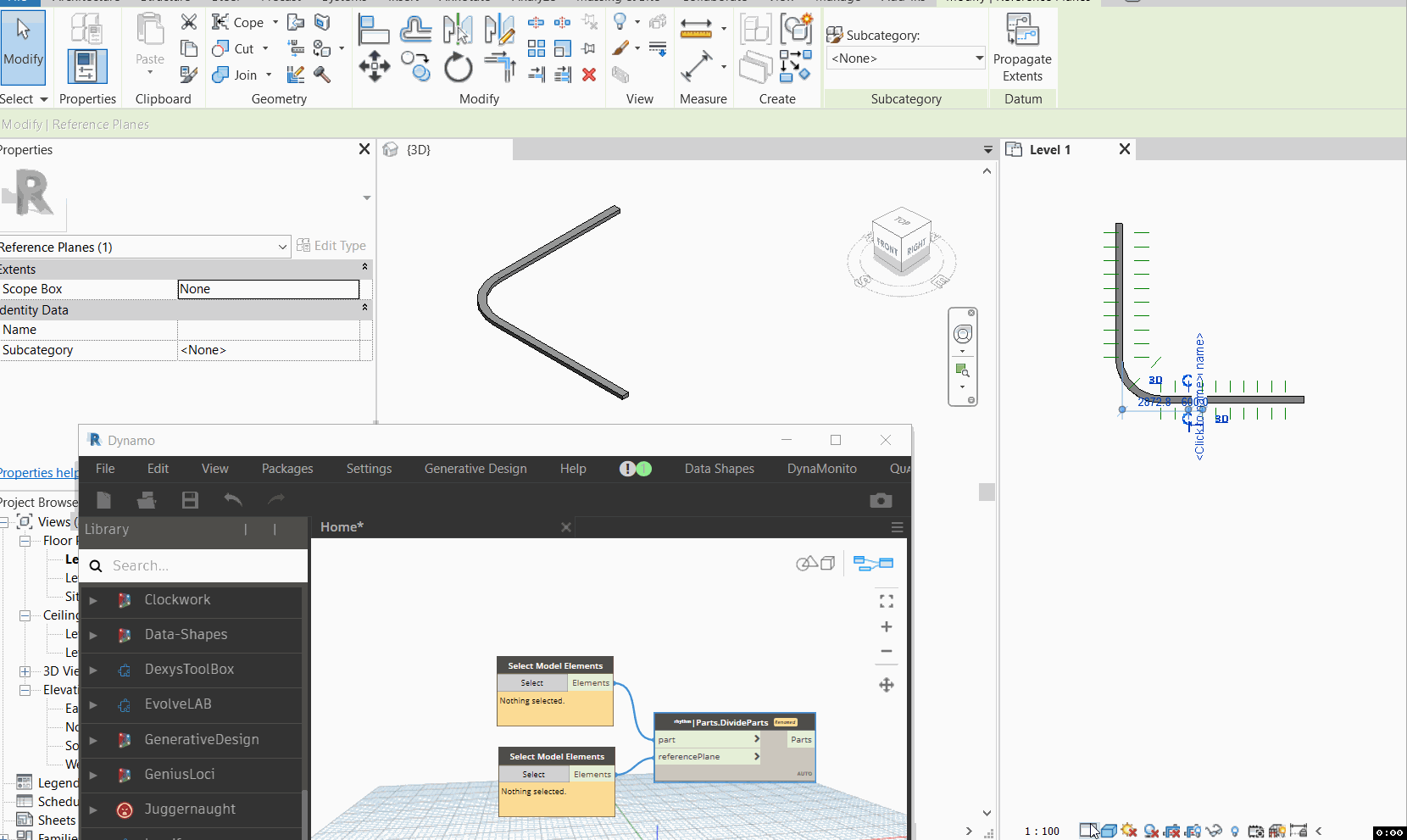Click the Properties help link
1407x840 pixels.
click(x=39, y=473)
